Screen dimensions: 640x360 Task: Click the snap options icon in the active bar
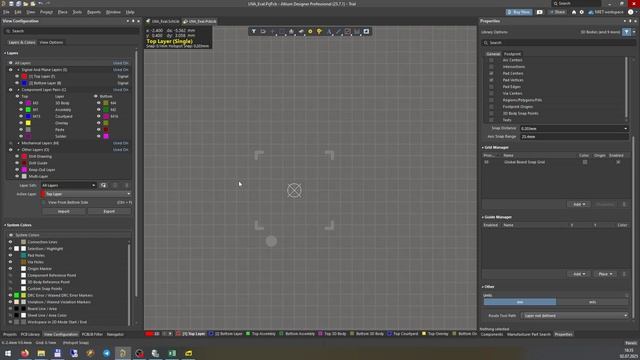coord(263,31)
